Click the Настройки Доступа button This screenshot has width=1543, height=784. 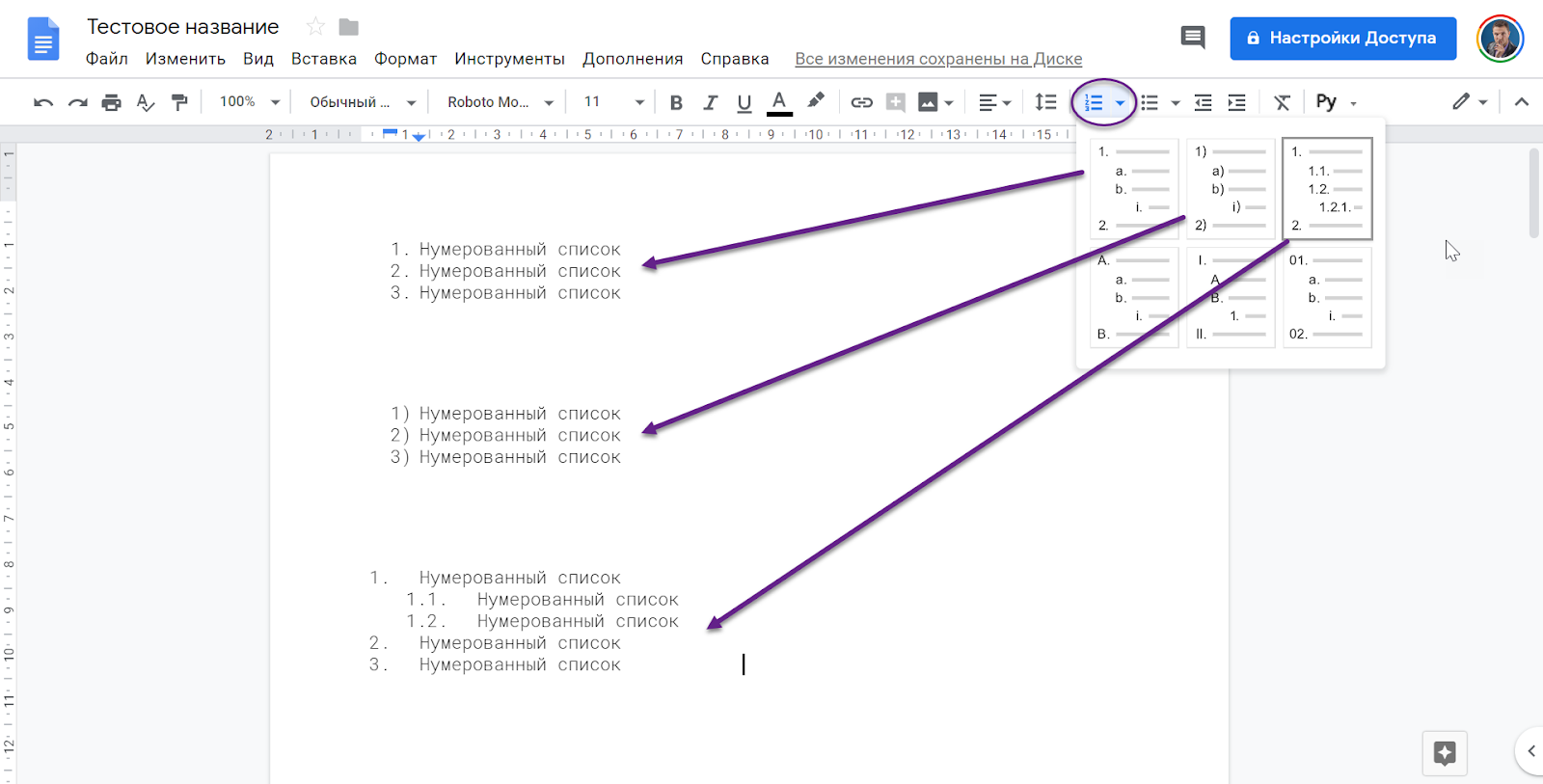[x=1342, y=39]
